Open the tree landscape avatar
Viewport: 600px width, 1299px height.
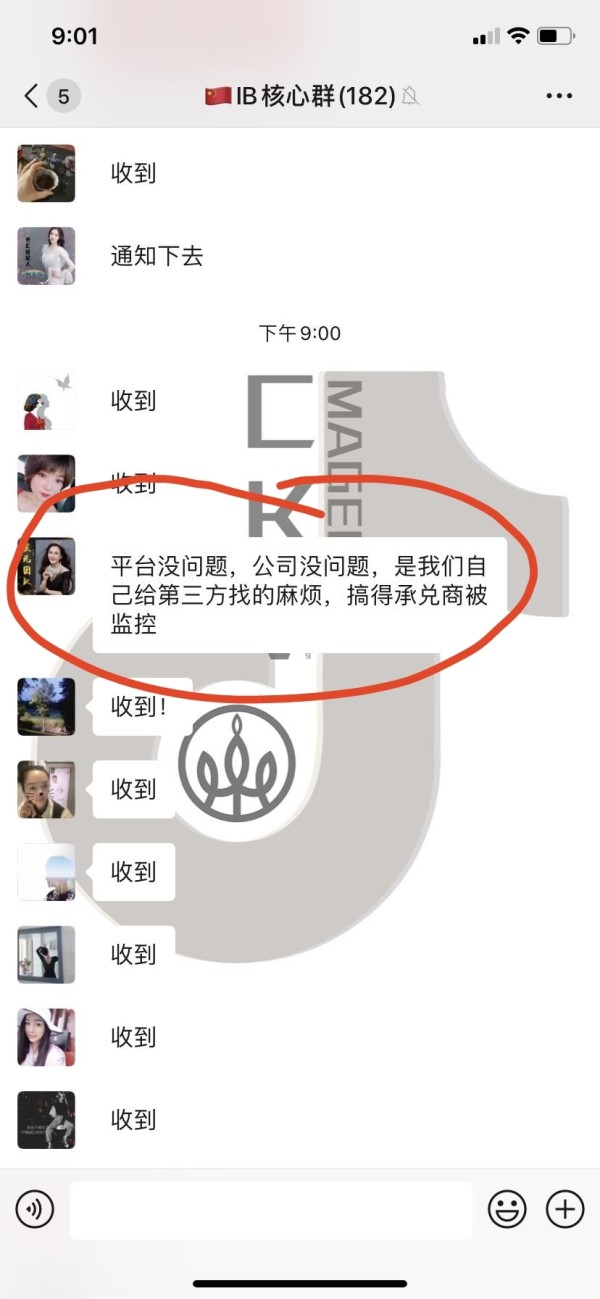(x=46, y=707)
